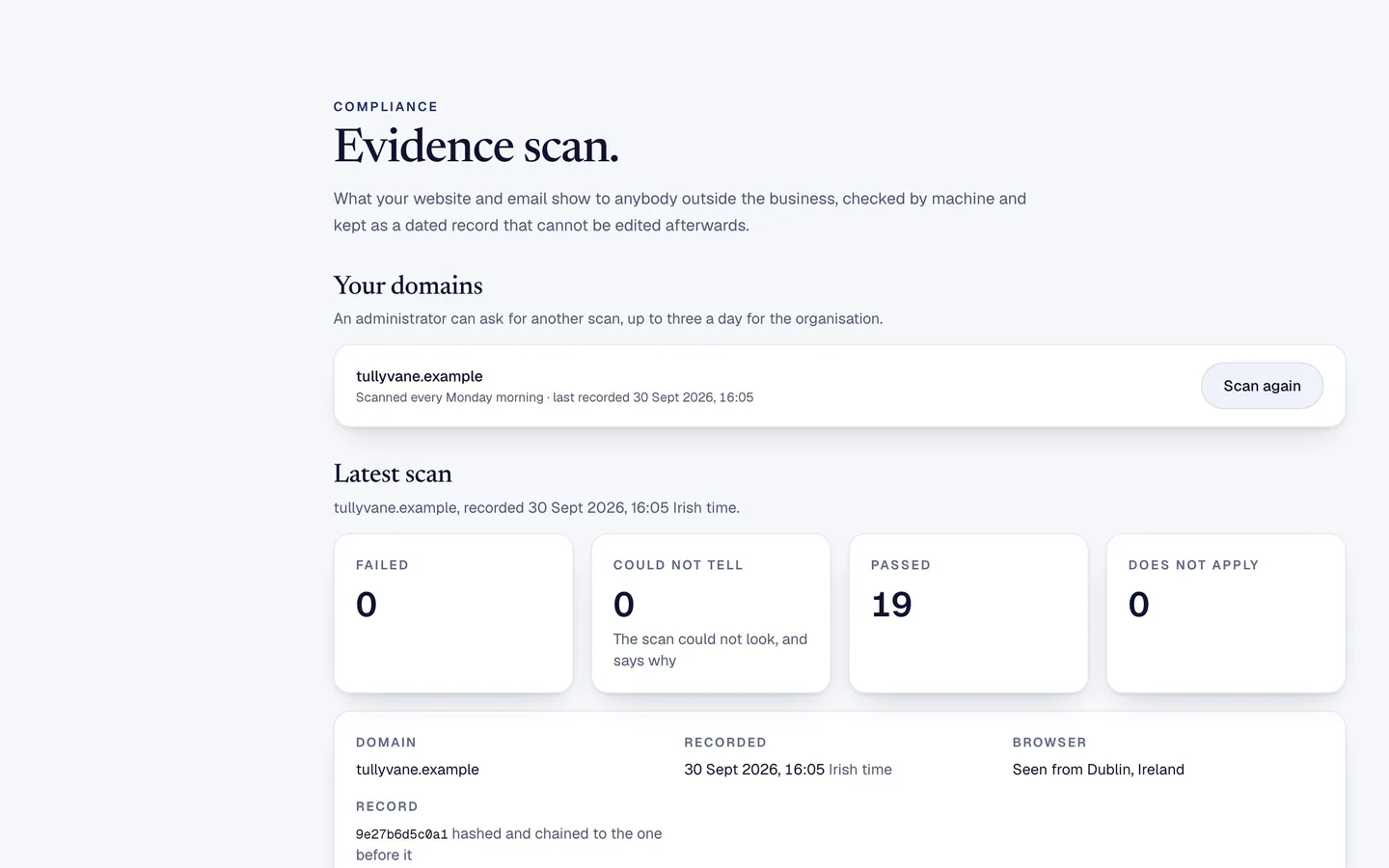Click the RECORD field label

click(x=387, y=806)
